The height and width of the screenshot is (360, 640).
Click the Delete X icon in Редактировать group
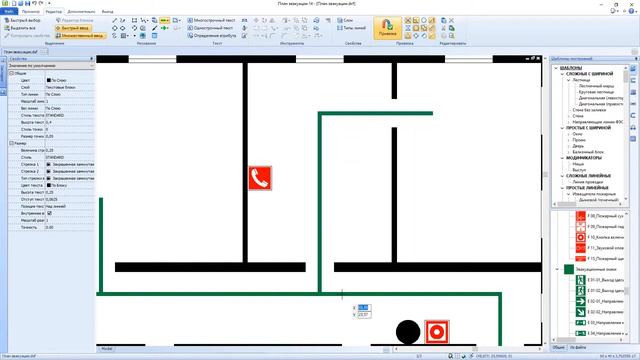point(451,20)
